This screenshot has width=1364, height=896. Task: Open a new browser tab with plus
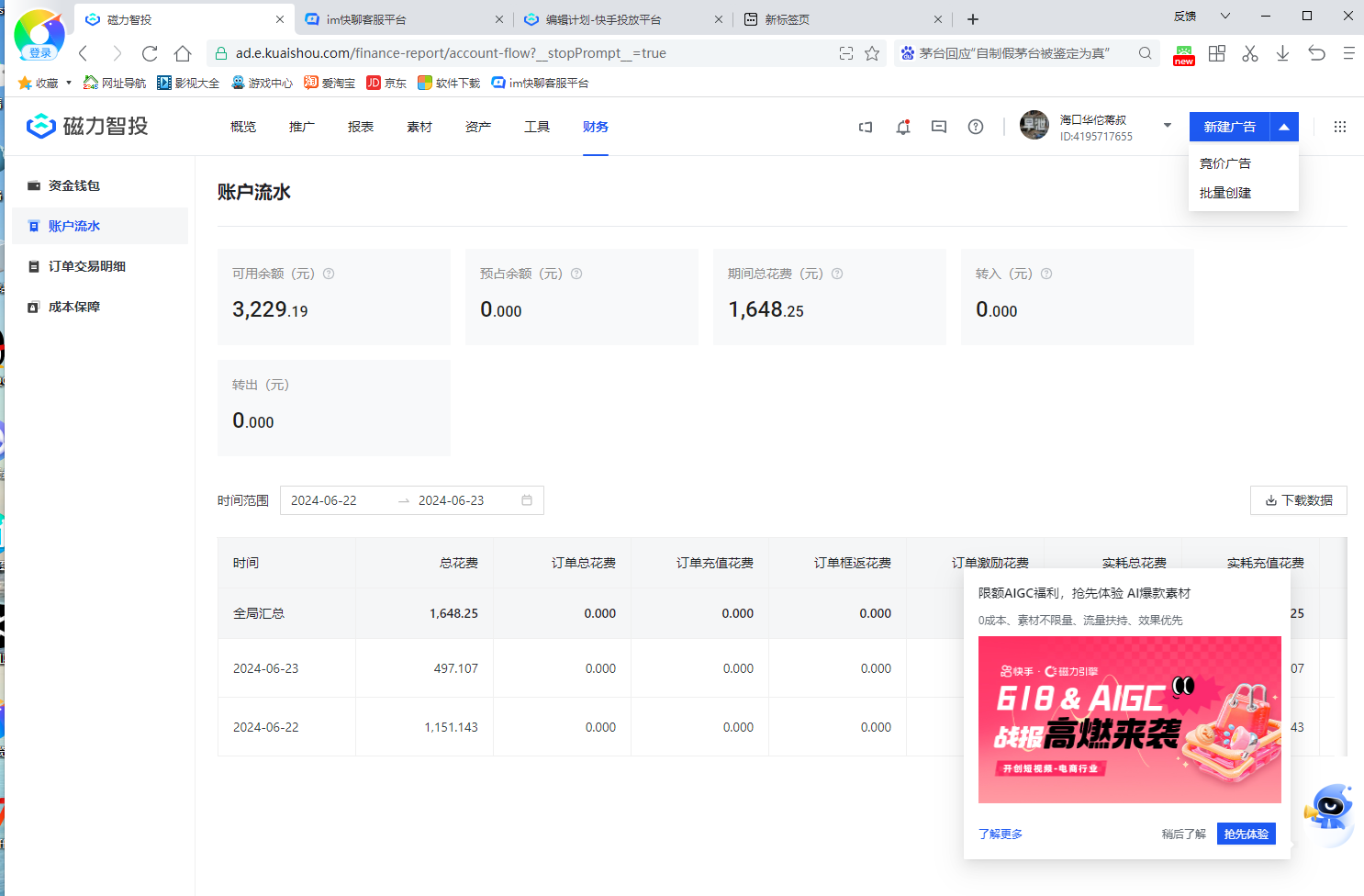pyautogui.click(x=973, y=19)
